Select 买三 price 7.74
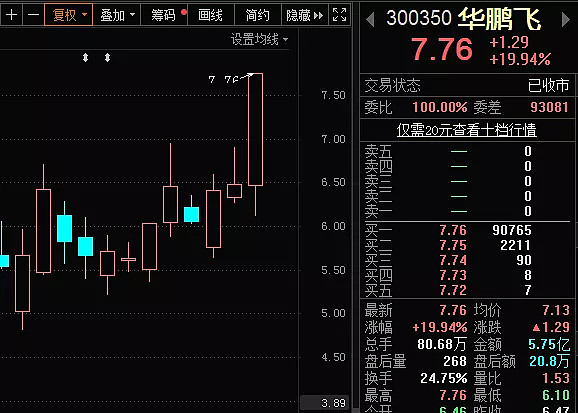Viewport: 578px width, 413px height. (x=453, y=260)
